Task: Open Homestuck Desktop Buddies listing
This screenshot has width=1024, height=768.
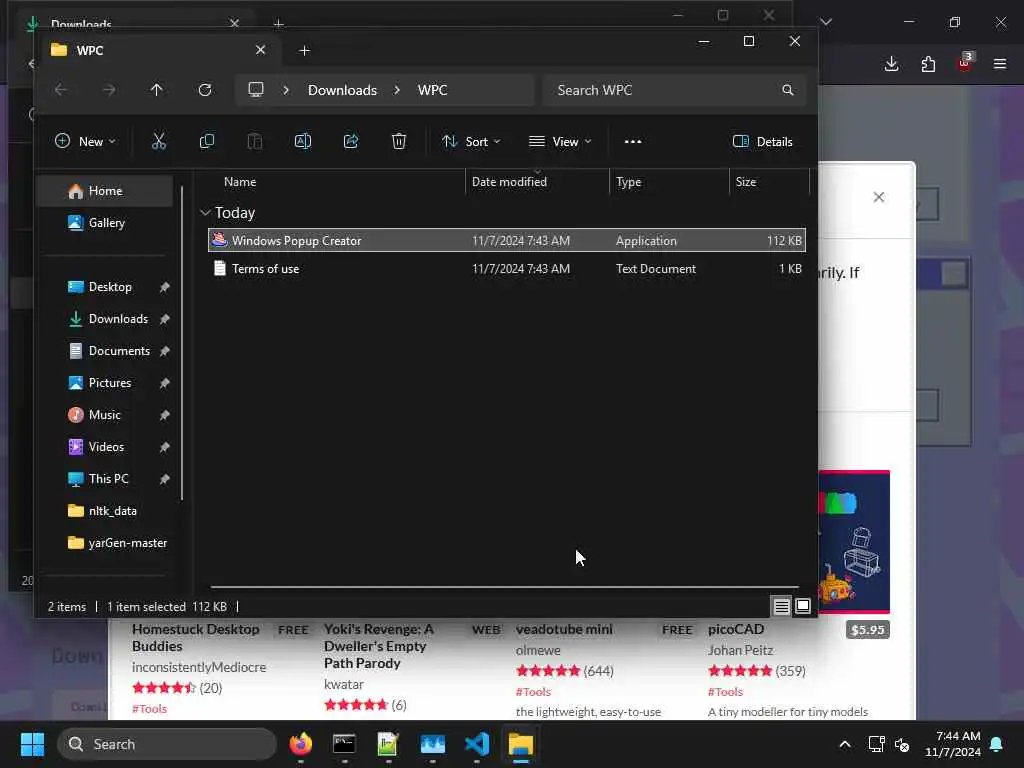Action: tap(196, 637)
